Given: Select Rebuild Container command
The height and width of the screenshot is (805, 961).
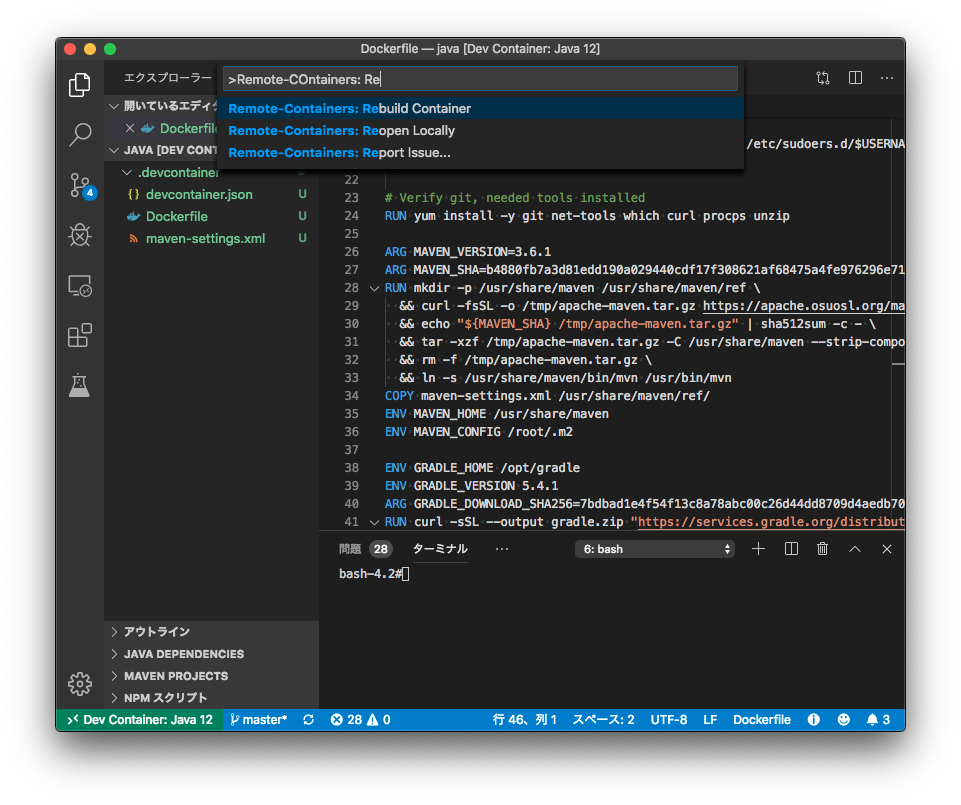Looking at the screenshot, I should (x=481, y=109).
